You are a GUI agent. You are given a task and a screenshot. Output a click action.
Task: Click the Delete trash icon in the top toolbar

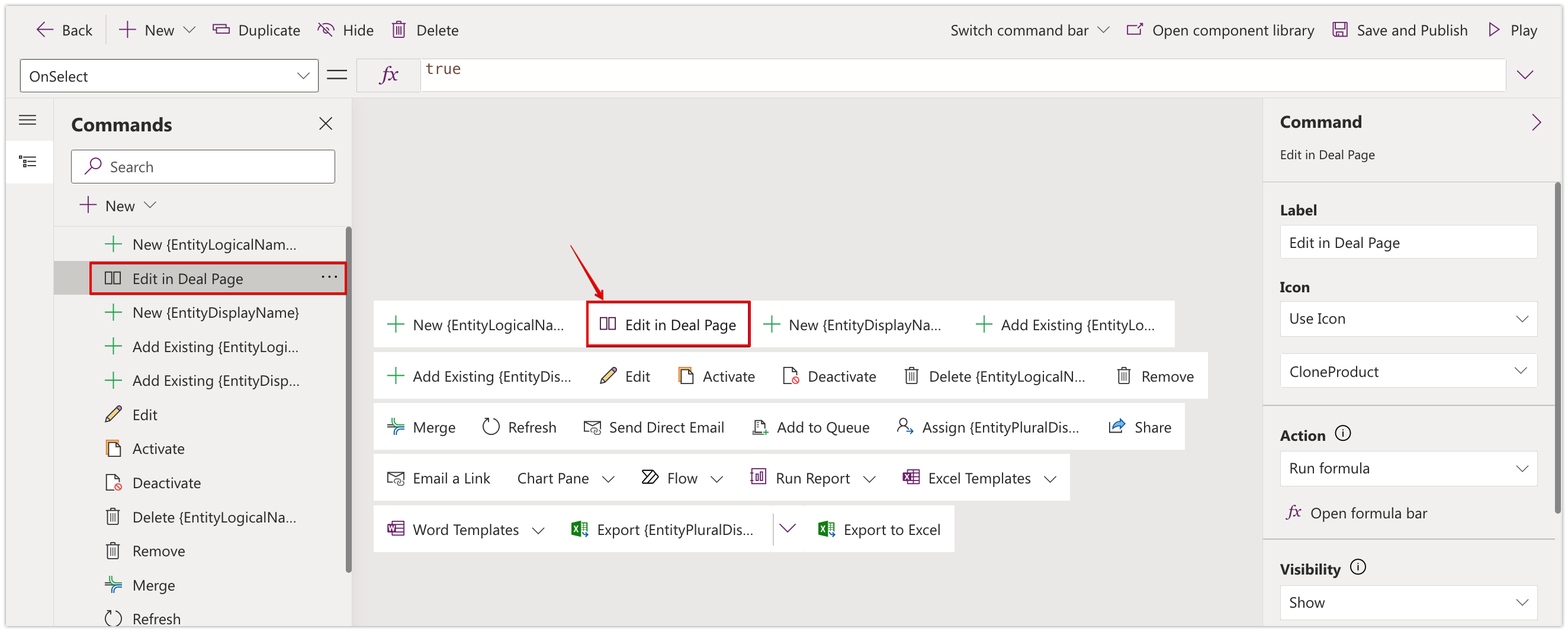tap(399, 30)
